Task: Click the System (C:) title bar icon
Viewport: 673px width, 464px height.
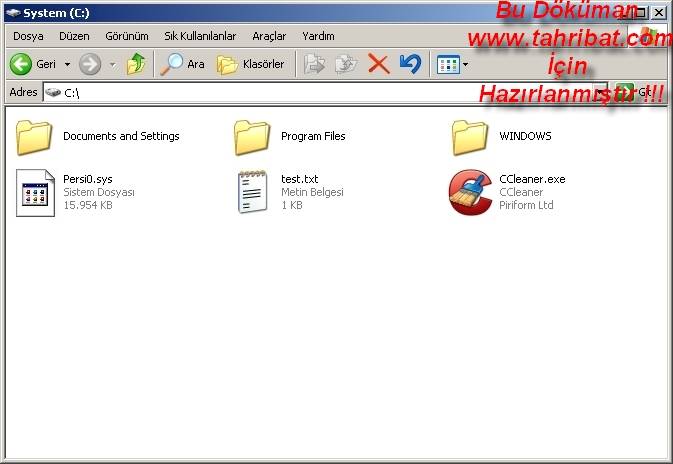Action: (13, 13)
